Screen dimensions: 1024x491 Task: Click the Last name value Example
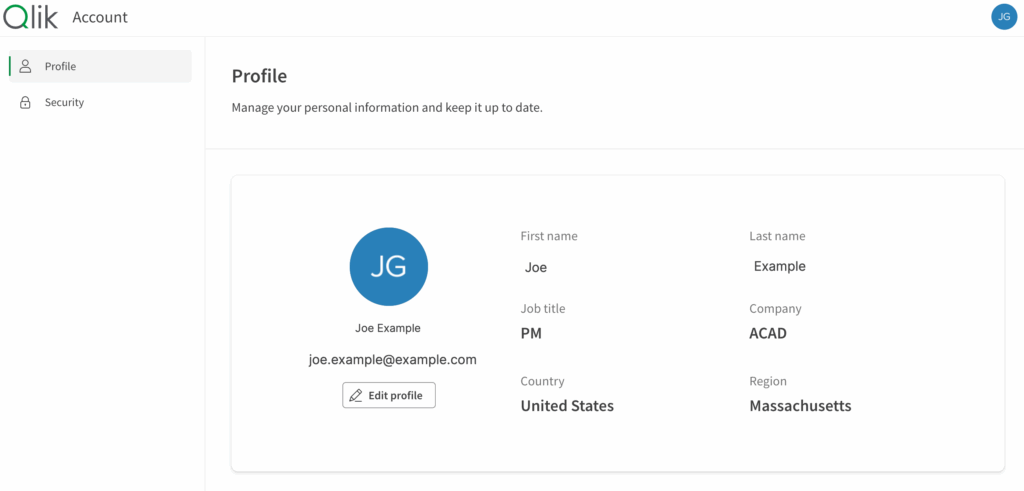point(779,267)
